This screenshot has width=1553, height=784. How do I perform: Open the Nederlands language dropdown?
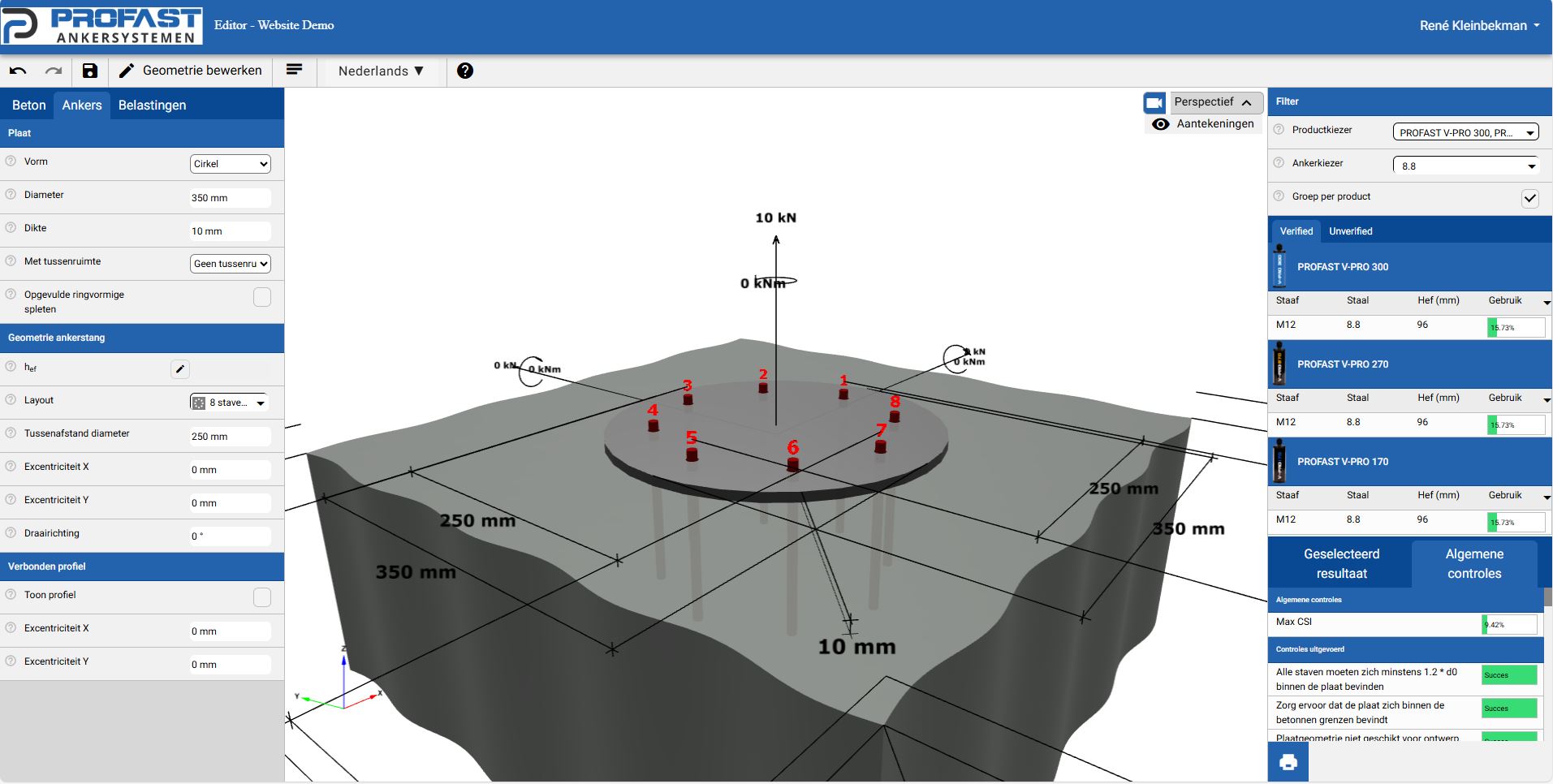[381, 71]
